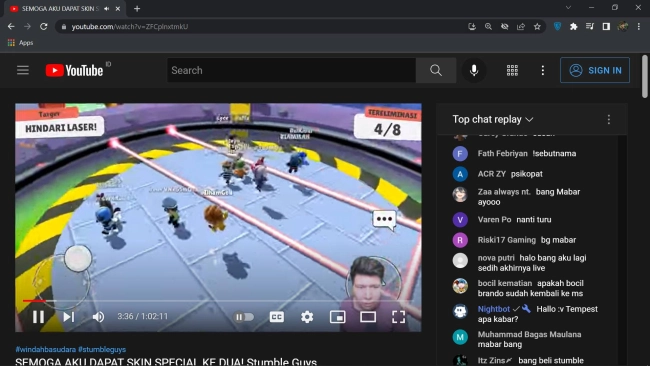Open a new browser tab

pyautogui.click(x=137, y=8)
